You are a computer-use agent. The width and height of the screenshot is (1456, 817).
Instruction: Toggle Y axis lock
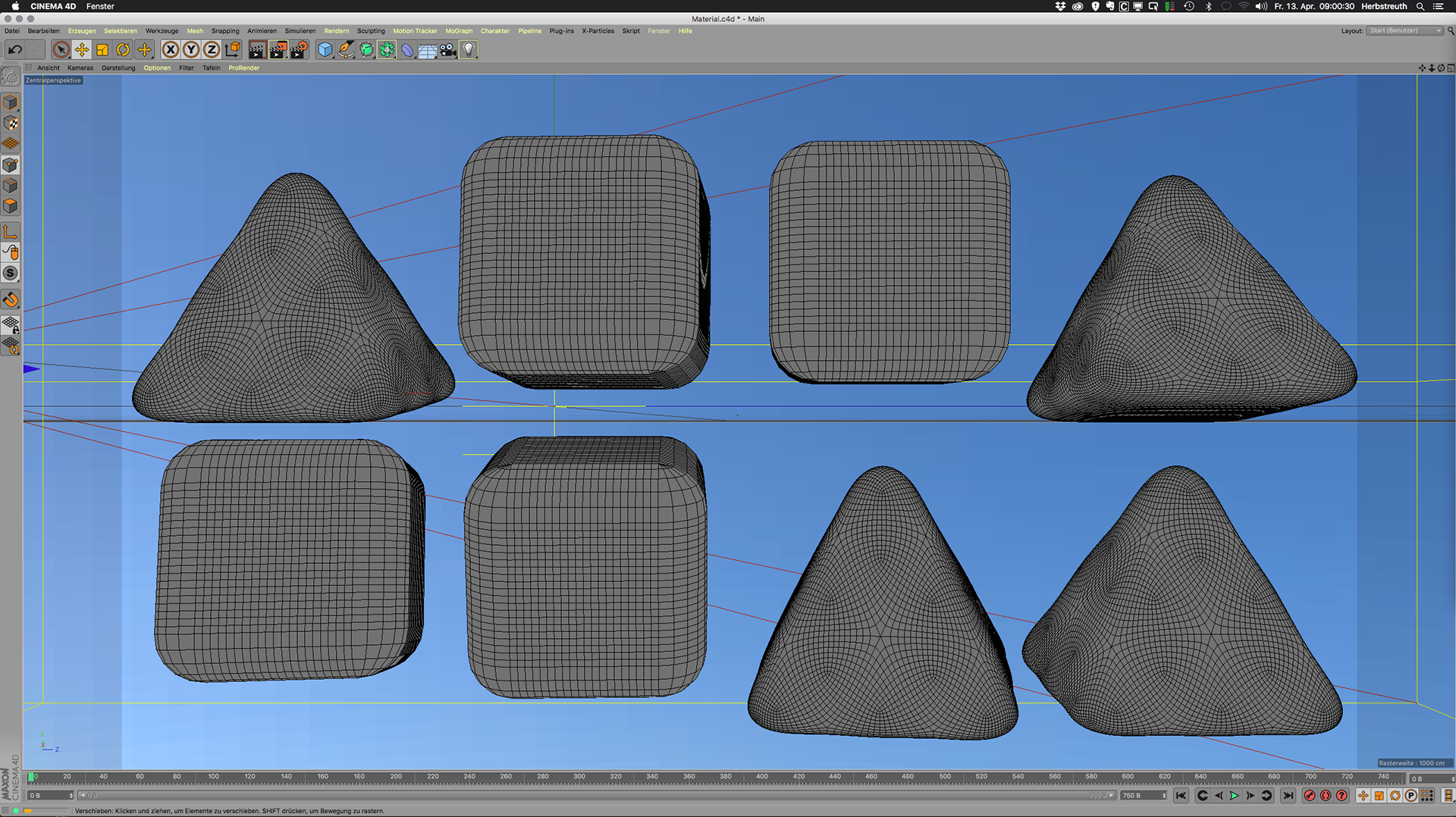pyautogui.click(x=191, y=50)
